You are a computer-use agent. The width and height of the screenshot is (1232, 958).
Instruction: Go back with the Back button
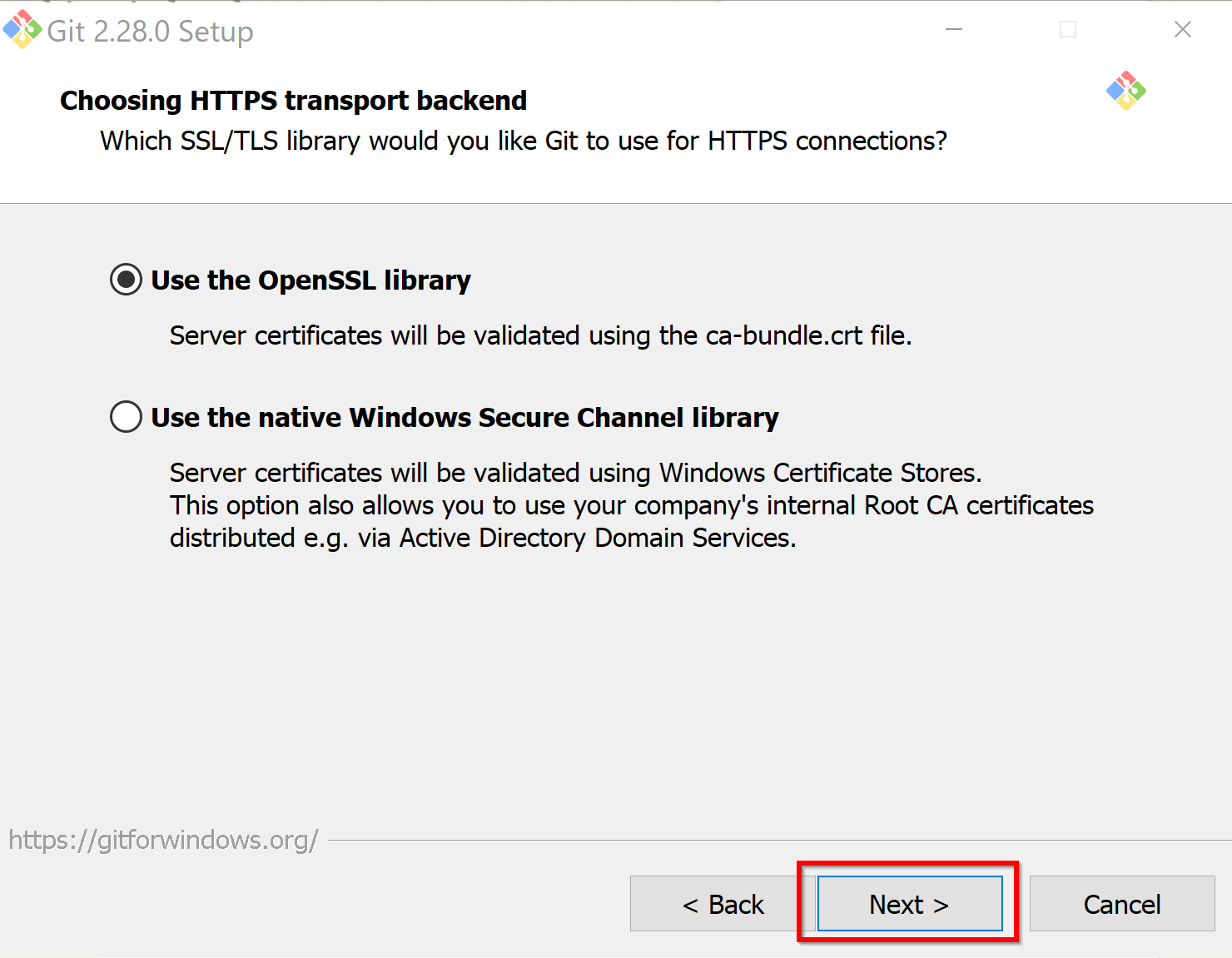coord(723,904)
